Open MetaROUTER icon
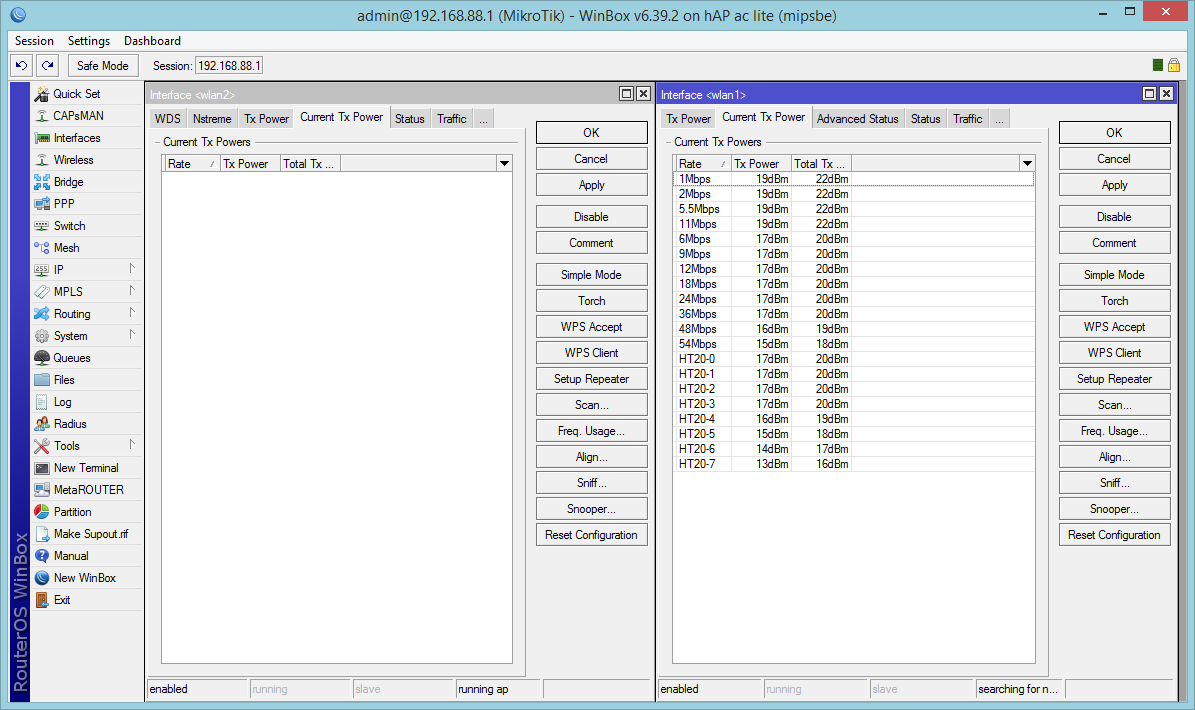The width and height of the screenshot is (1195, 710). [x=42, y=490]
